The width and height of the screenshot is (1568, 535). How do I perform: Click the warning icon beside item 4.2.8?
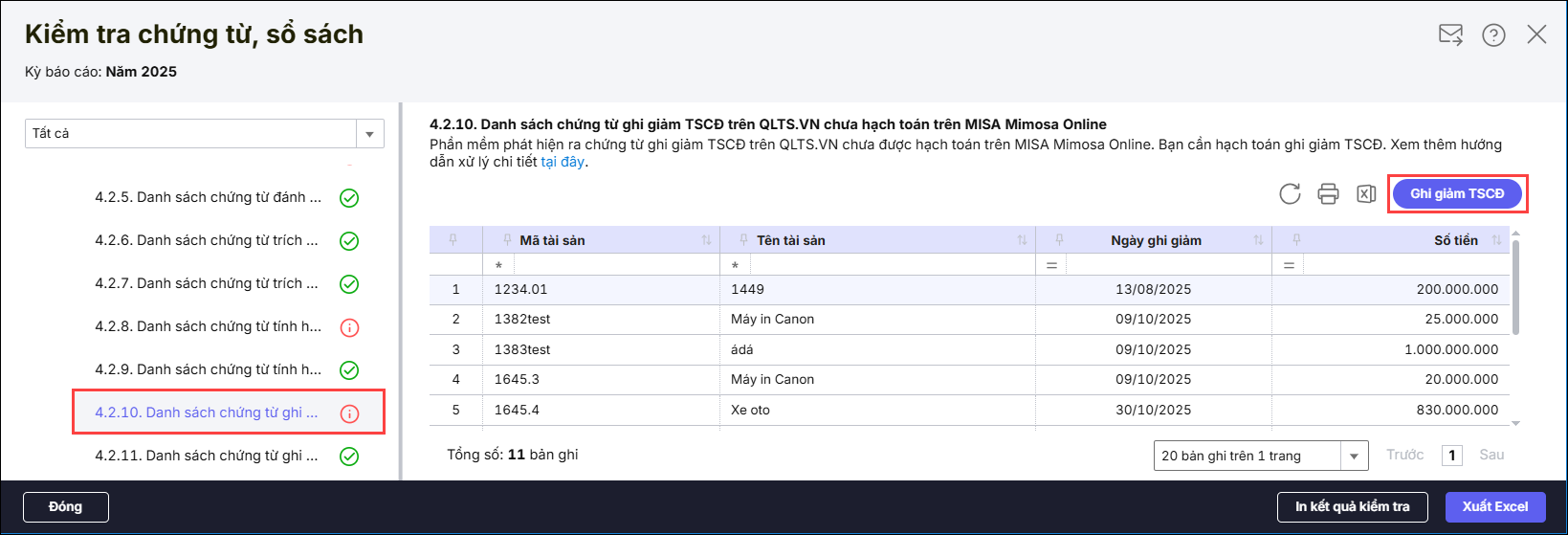[349, 327]
